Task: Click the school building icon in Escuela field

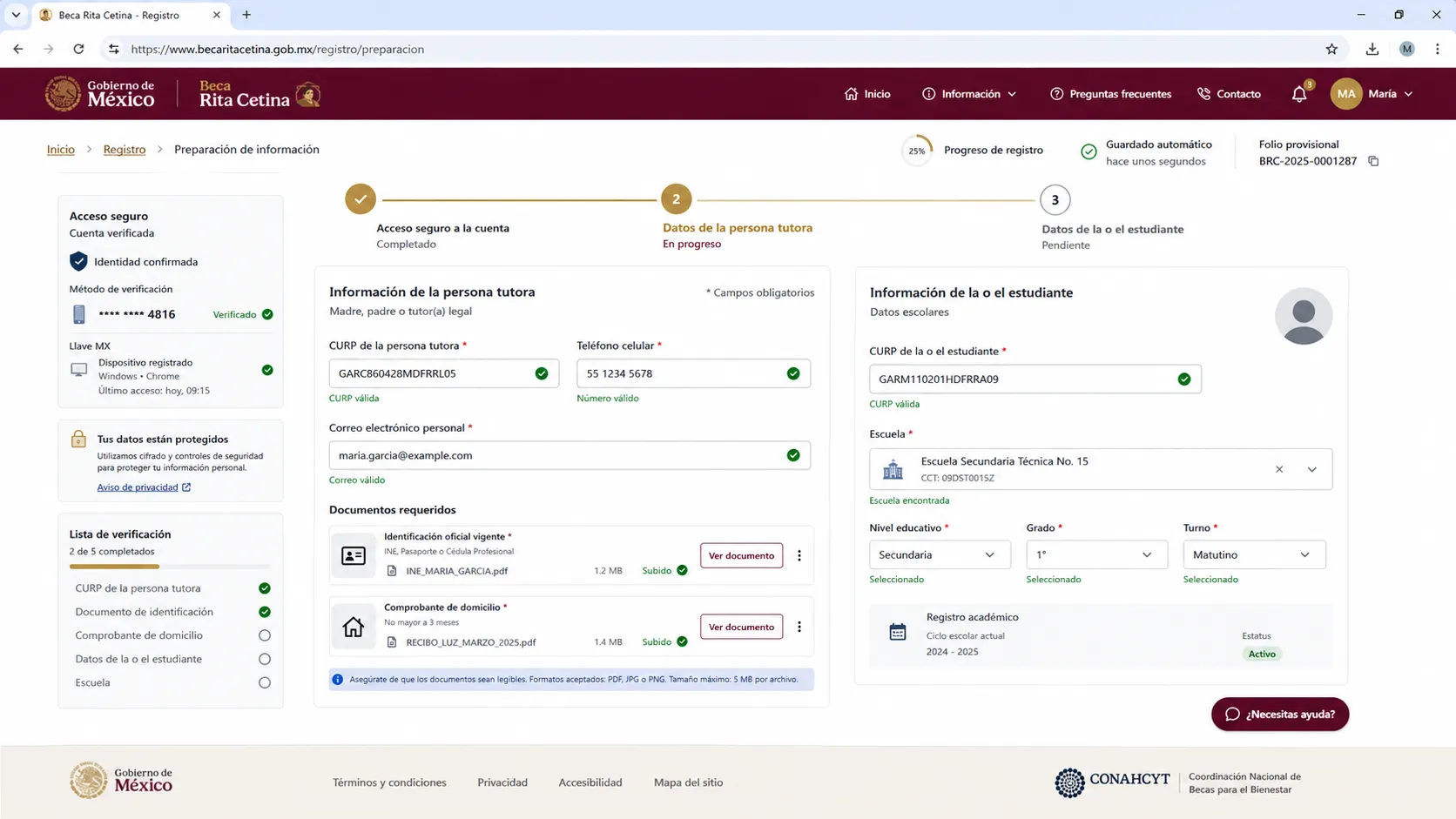Action: (x=893, y=470)
